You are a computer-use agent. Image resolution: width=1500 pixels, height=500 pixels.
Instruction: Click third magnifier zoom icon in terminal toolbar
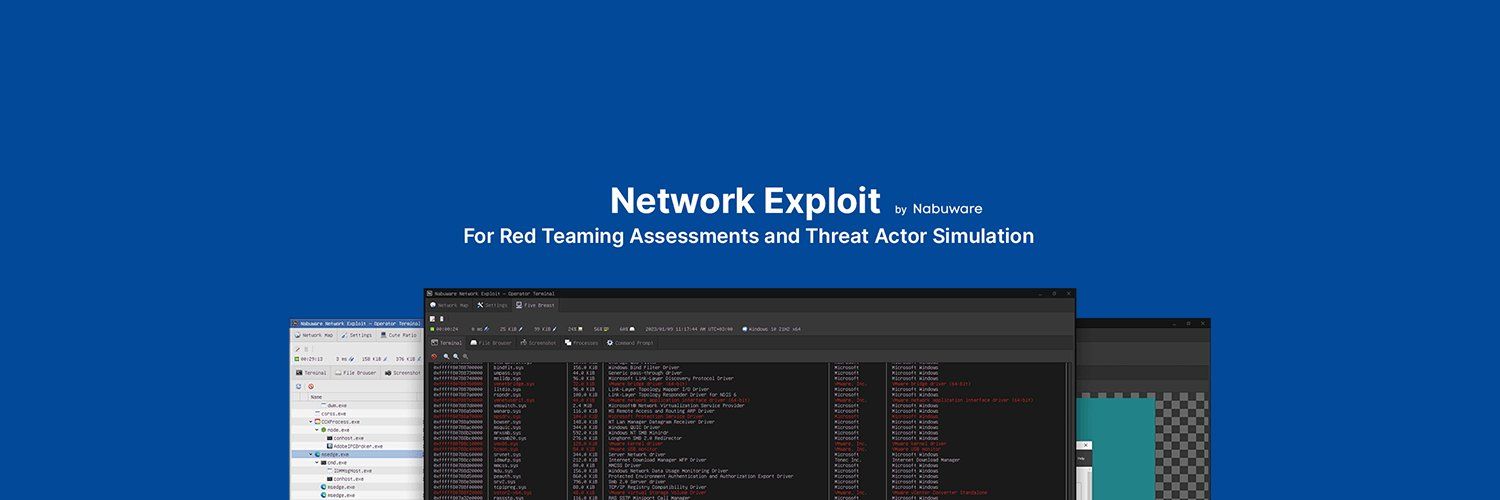465,357
